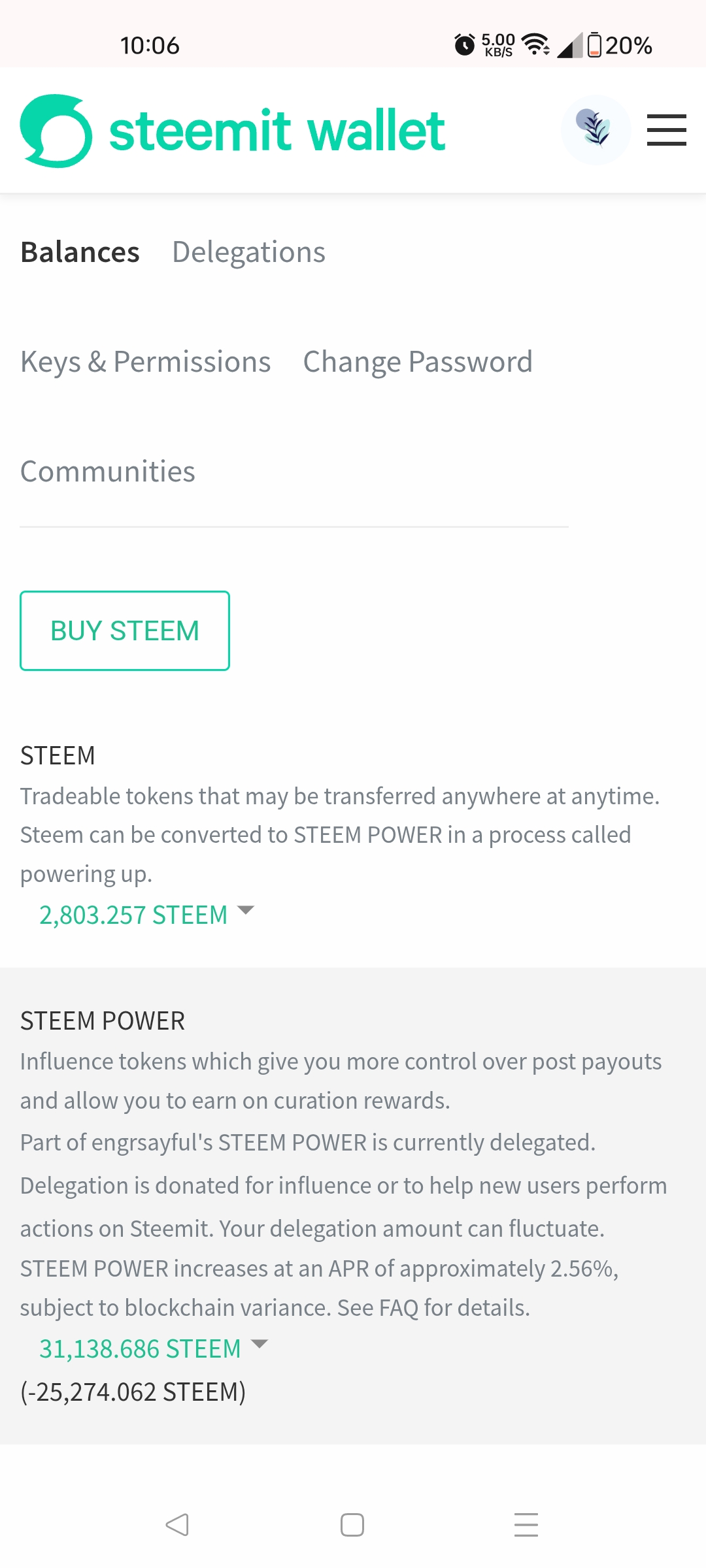Expand the 31,138.686 STEEM dropdown arrow
Image resolution: width=706 pixels, height=1568 pixels.
260,1344
